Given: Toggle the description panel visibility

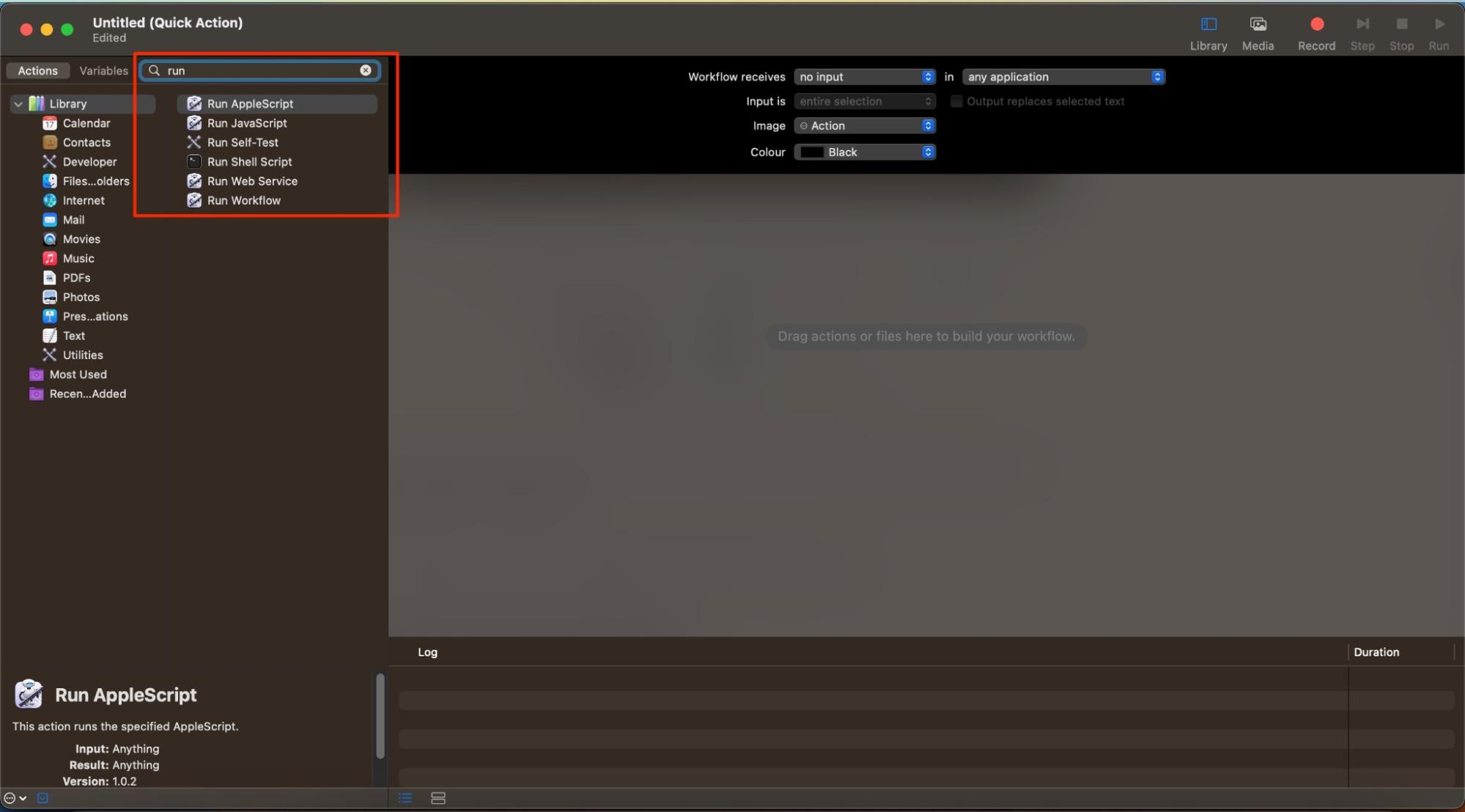Looking at the screenshot, I should tap(43, 798).
